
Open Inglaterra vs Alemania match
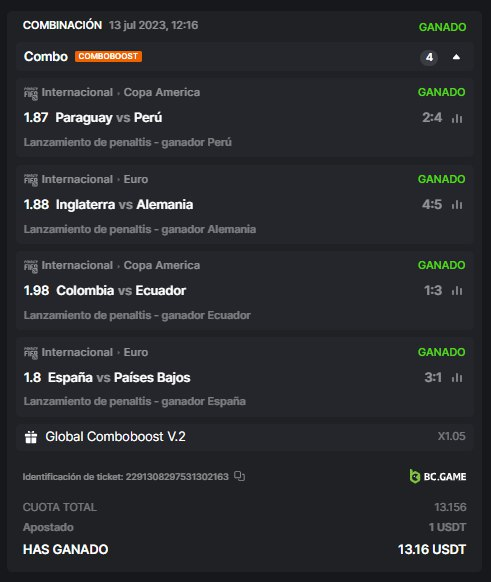pos(124,205)
